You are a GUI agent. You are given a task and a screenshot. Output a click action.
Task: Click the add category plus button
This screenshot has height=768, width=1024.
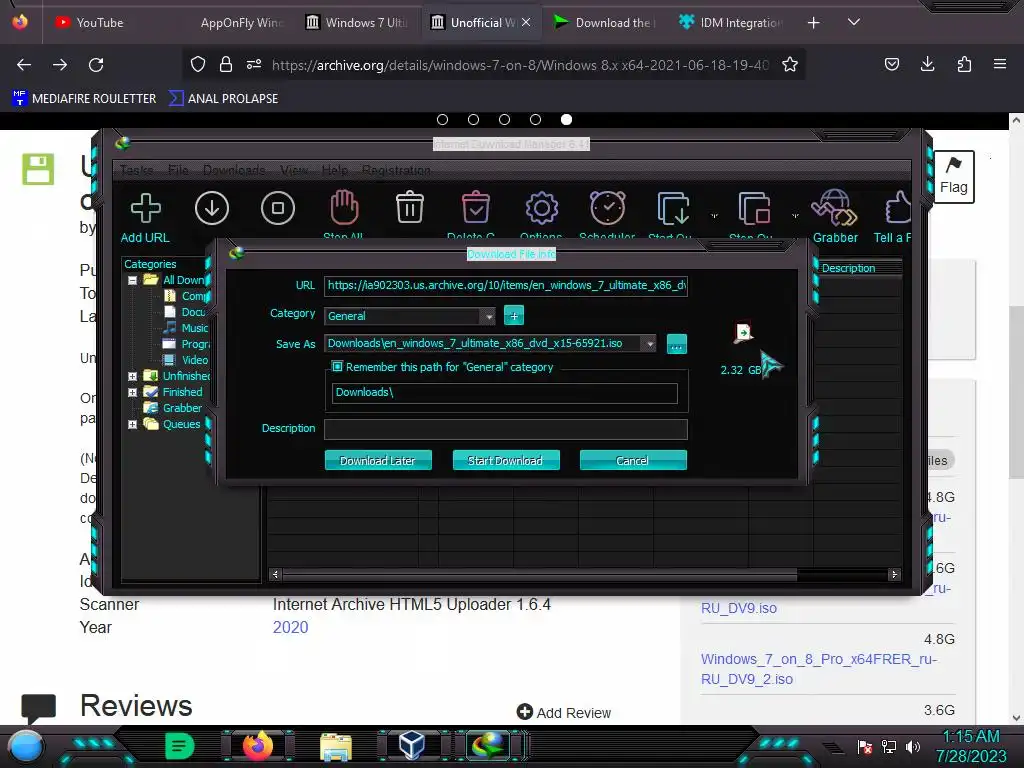[514, 316]
